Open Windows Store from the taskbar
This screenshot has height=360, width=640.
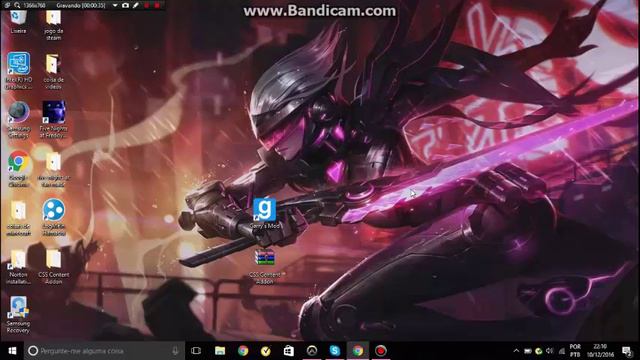[289, 351]
